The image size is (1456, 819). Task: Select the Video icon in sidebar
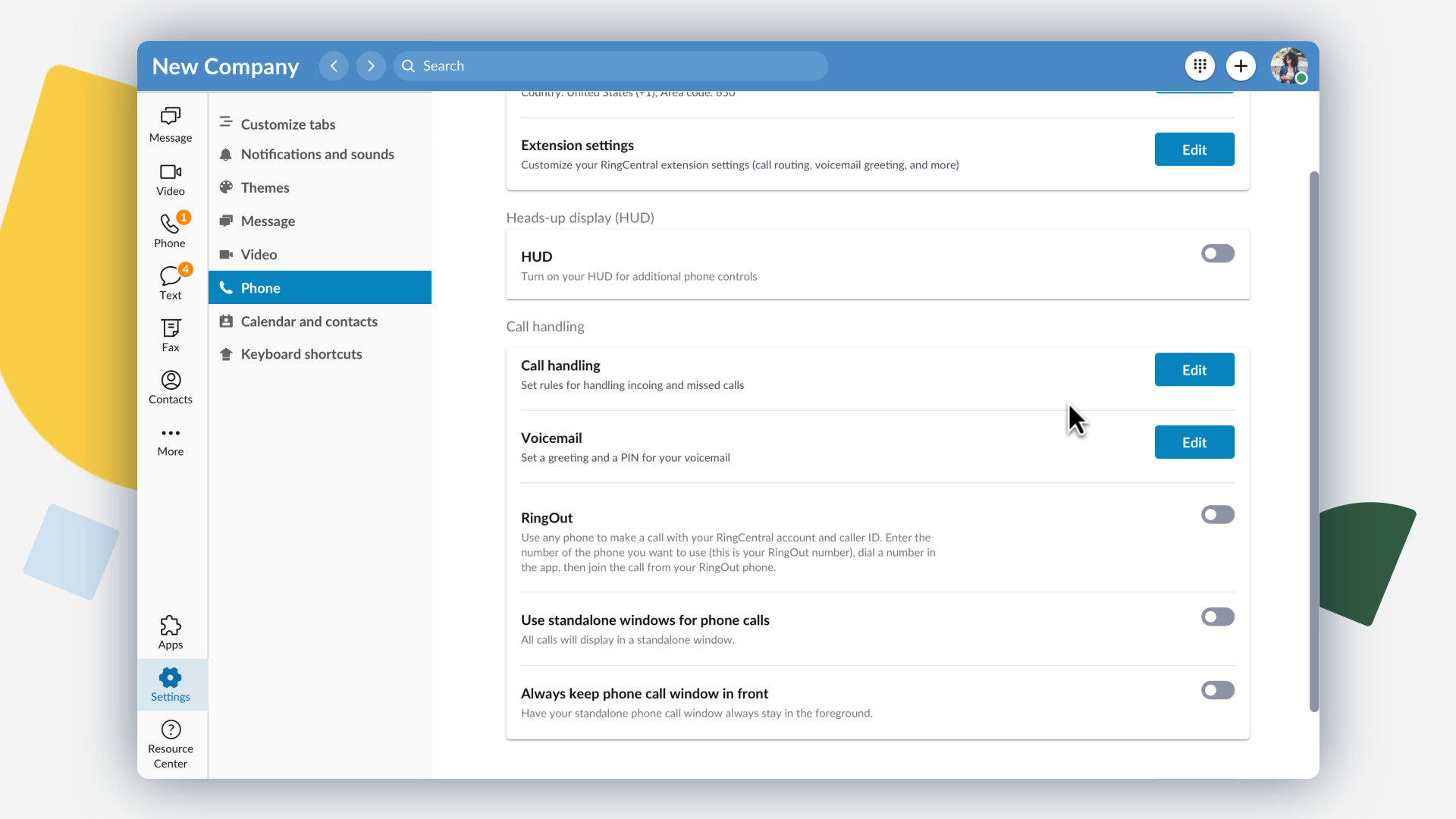click(170, 179)
